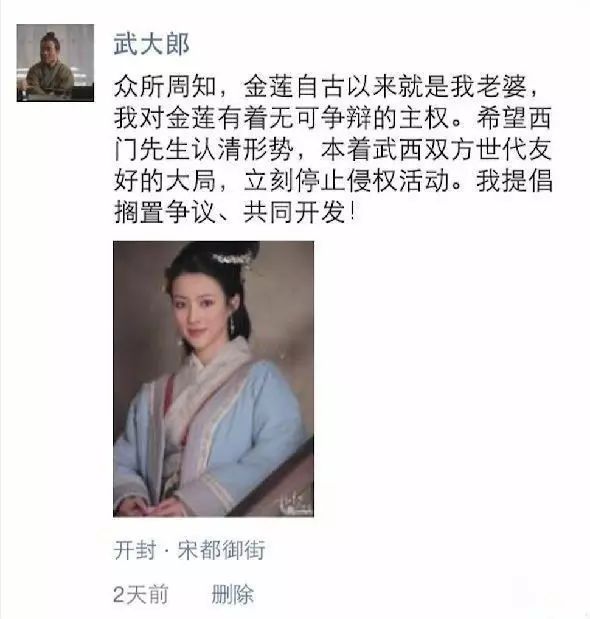Tap the username 武大郎
The height and width of the screenshot is (619, 590).
tap(152, 44)
